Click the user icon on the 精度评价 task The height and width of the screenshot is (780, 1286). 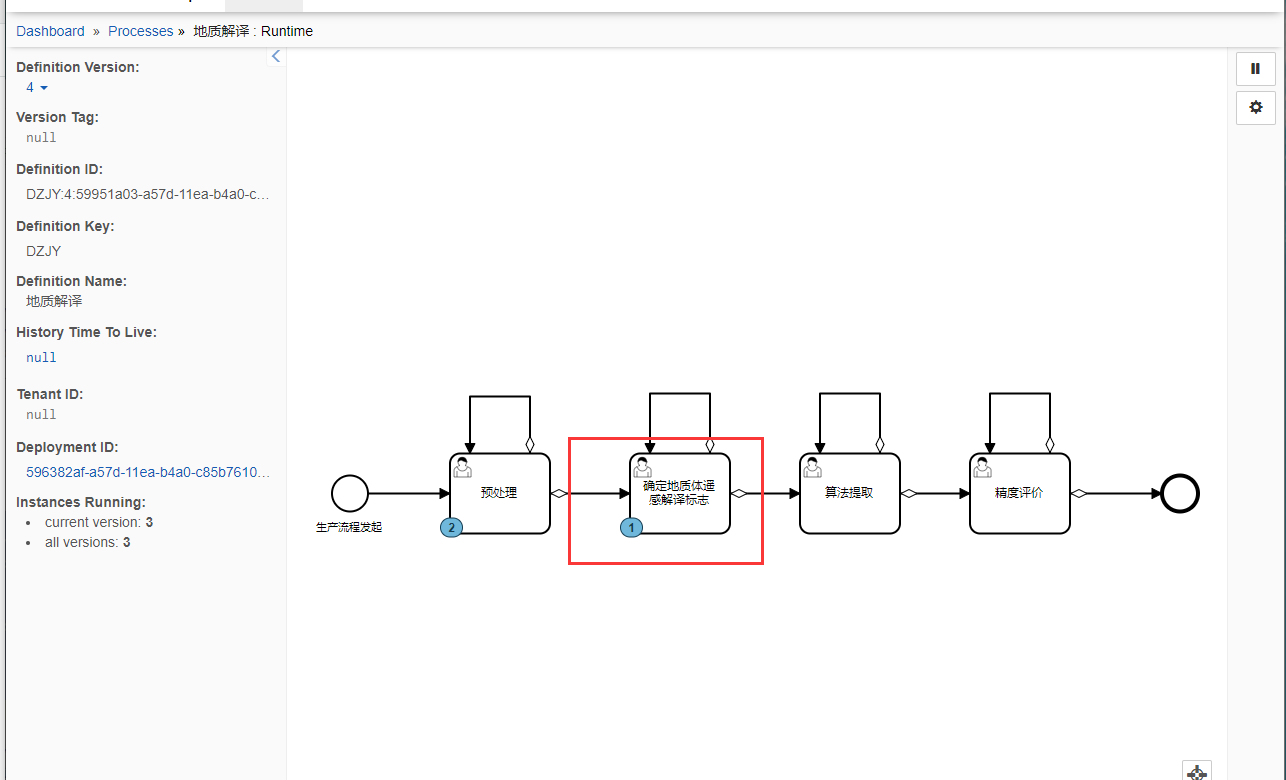(x=983, y=466)
